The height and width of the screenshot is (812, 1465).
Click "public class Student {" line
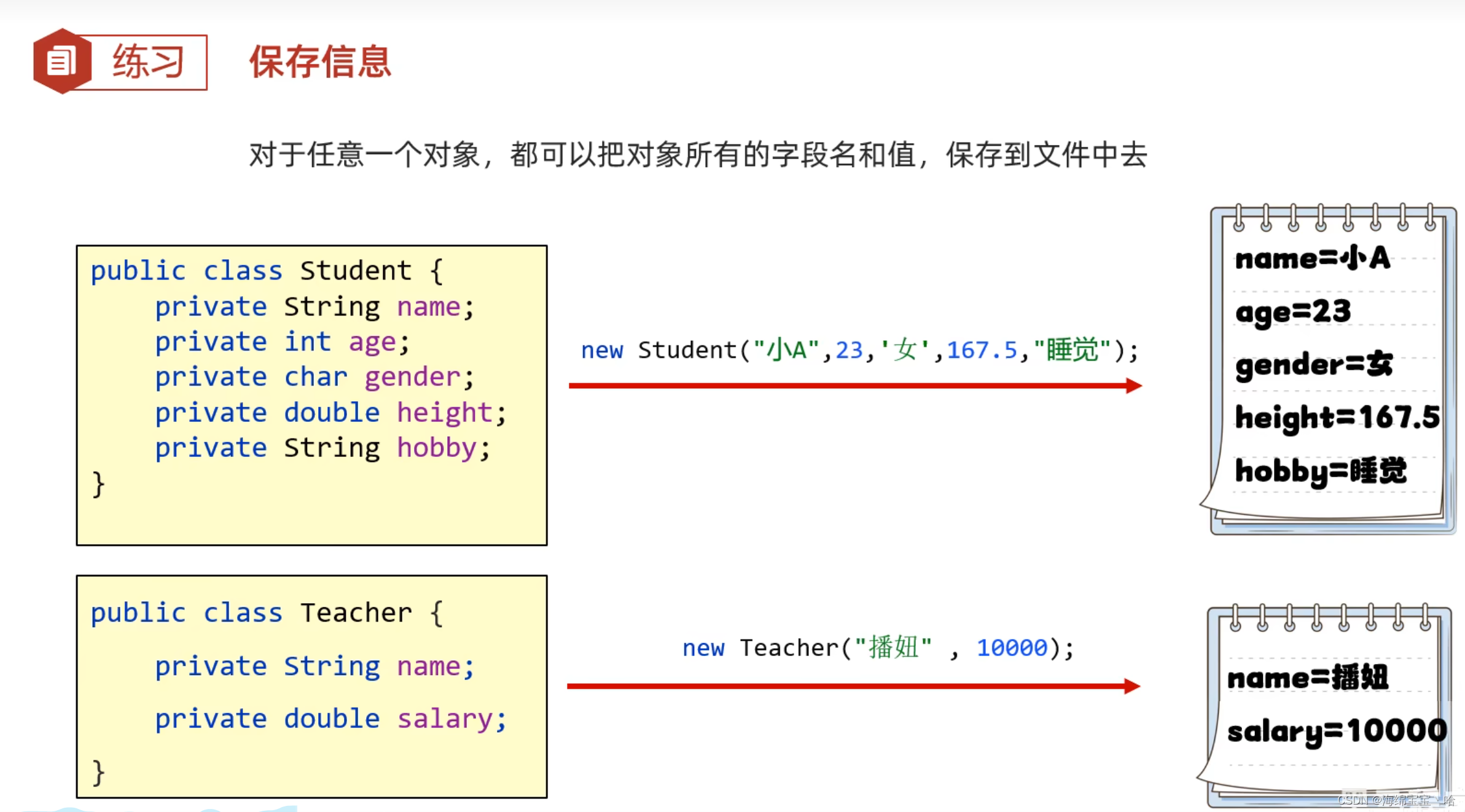(x=267, y=271)
